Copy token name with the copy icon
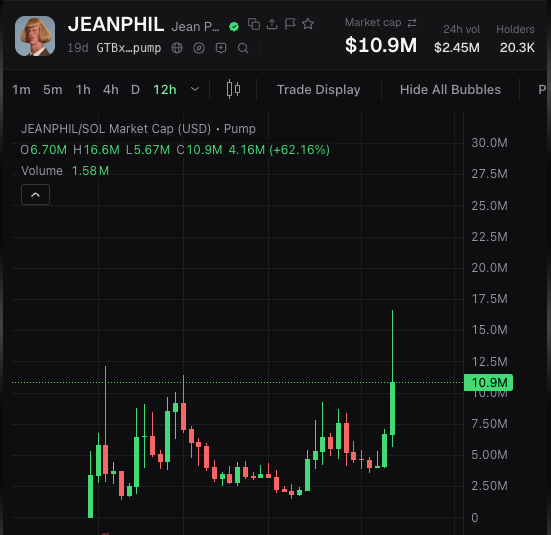Image resolution: width=551 pixels, height=535 pixels. pyautogui.click(x=254, y=24)
